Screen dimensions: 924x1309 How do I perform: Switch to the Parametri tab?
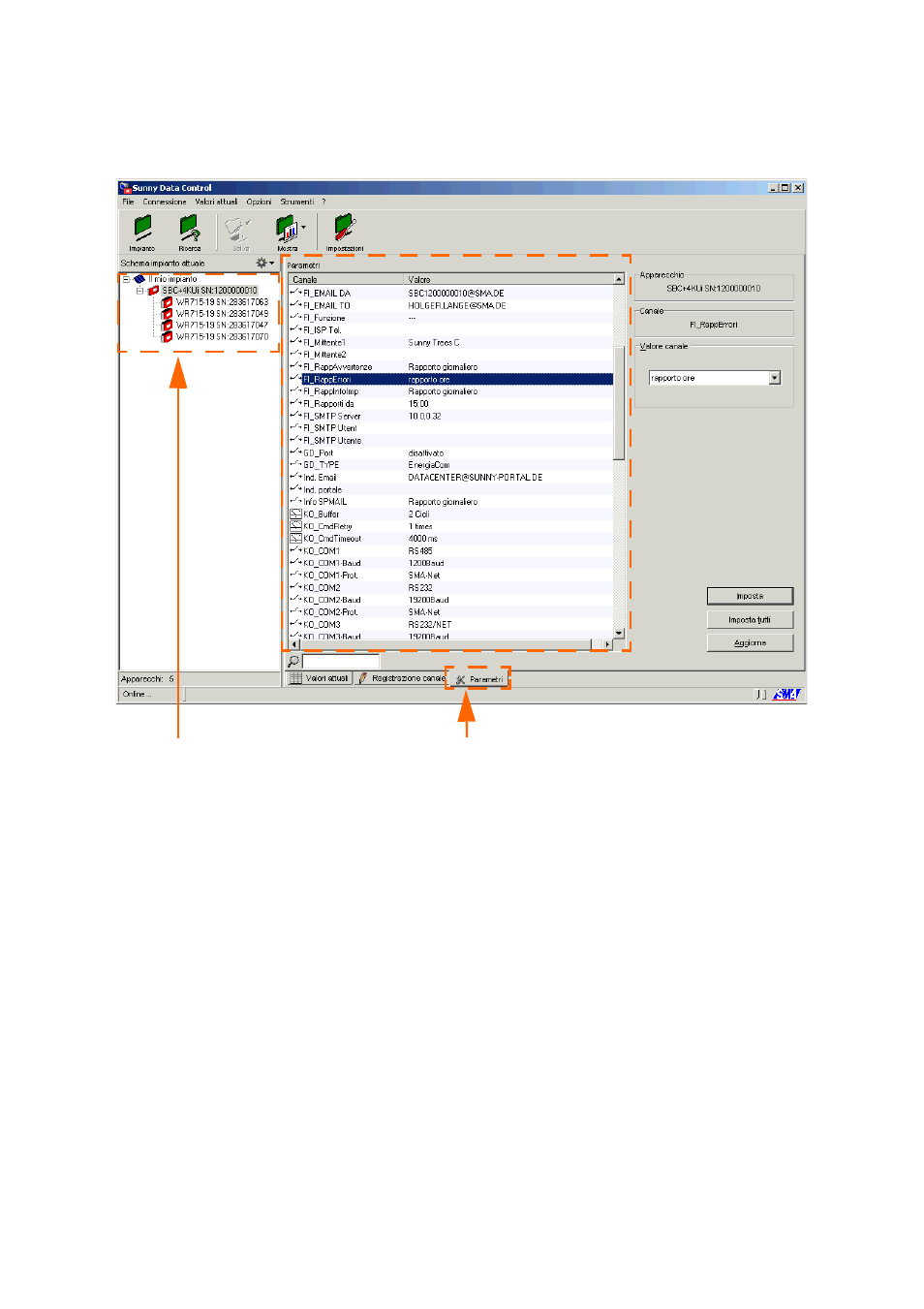(x=479, y=679)
